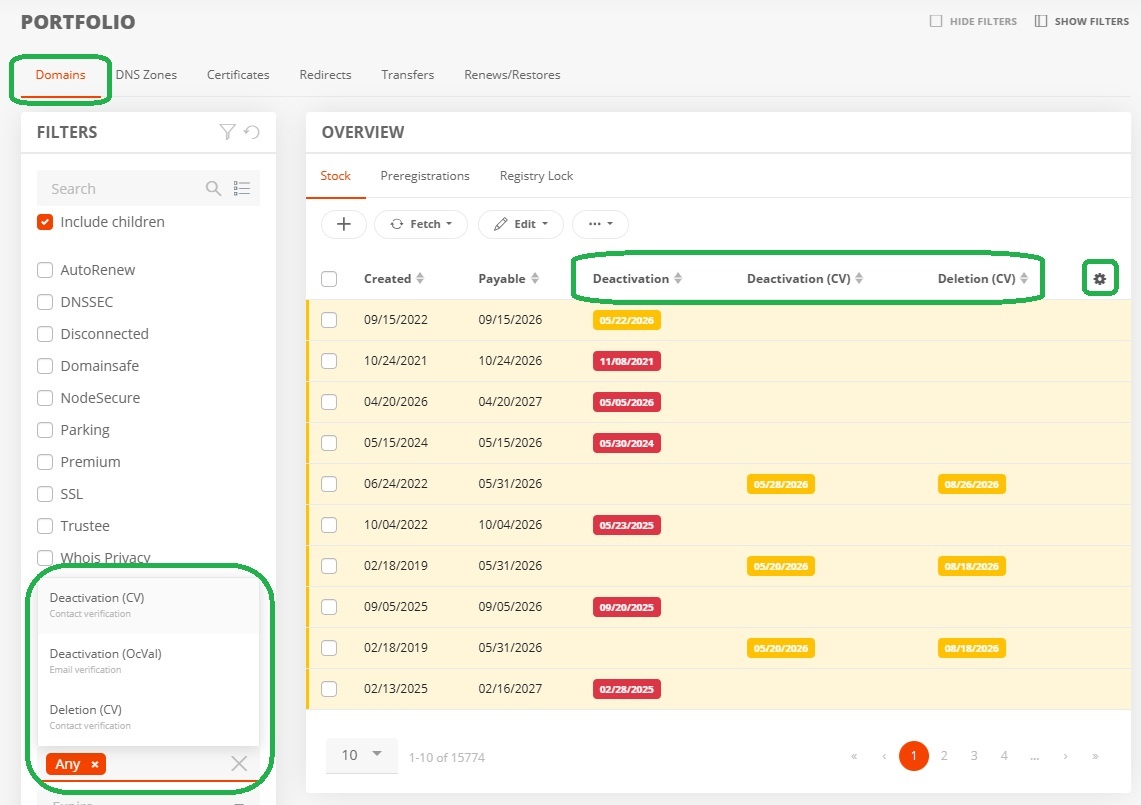Viewport: 1141px width, 805px height.
Task: Go to the previous page chevron
Action: (x=884, y=756)
